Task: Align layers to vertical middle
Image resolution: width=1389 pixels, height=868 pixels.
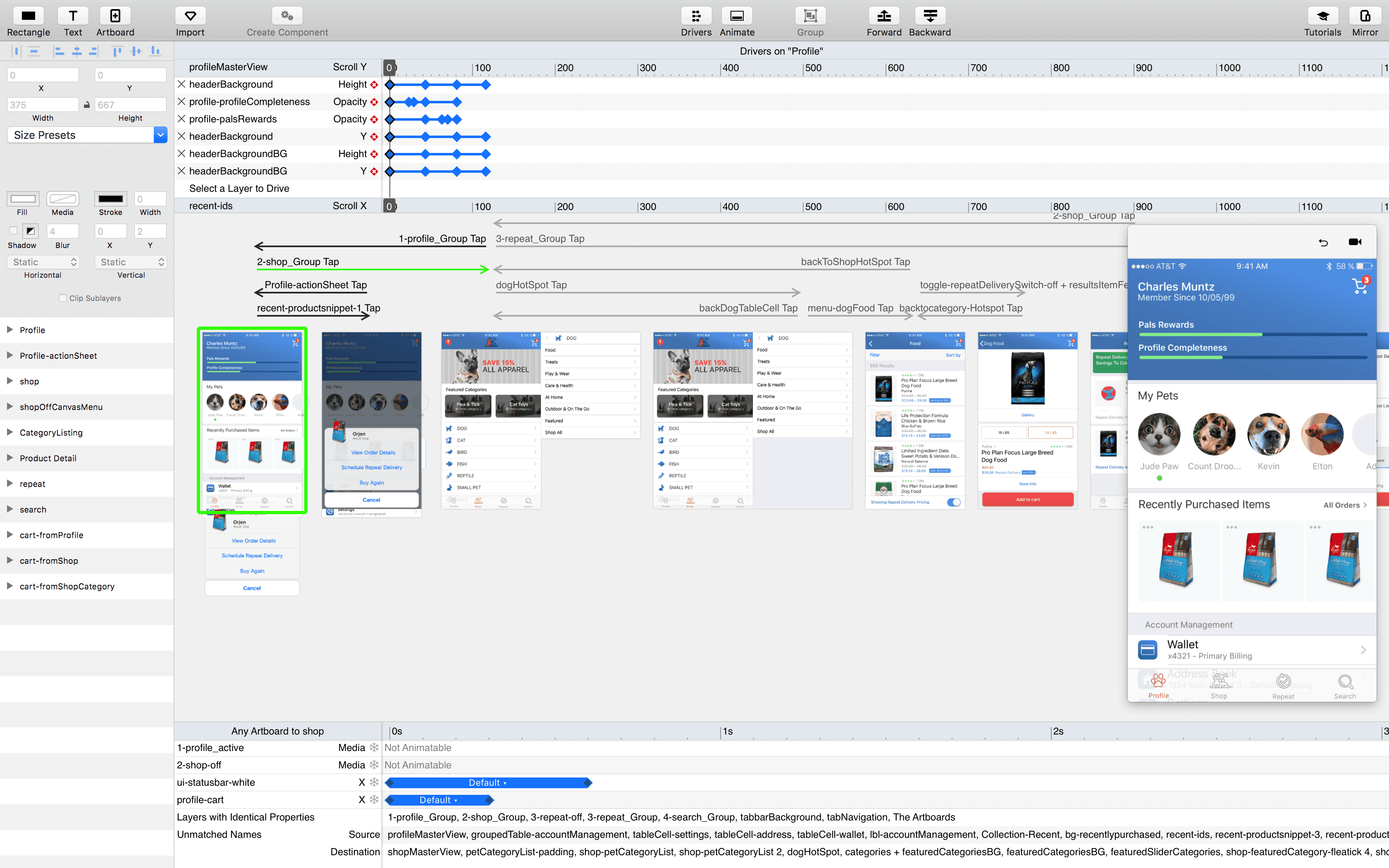Action: pos(136,52)
